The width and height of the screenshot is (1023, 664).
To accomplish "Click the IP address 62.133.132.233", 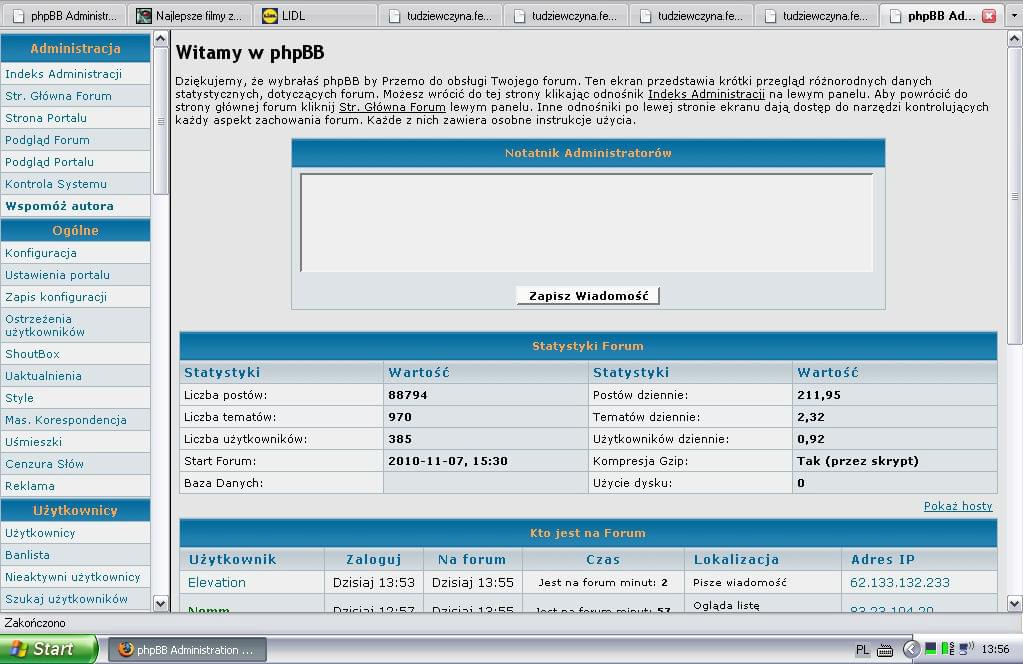I will [900, 582].
